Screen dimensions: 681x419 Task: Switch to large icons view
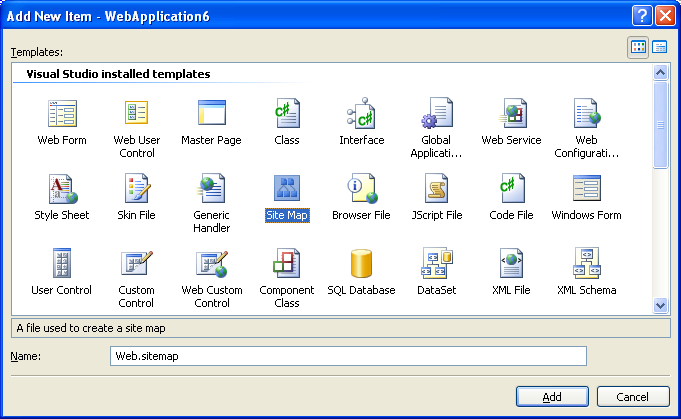(x=638, y=47)
